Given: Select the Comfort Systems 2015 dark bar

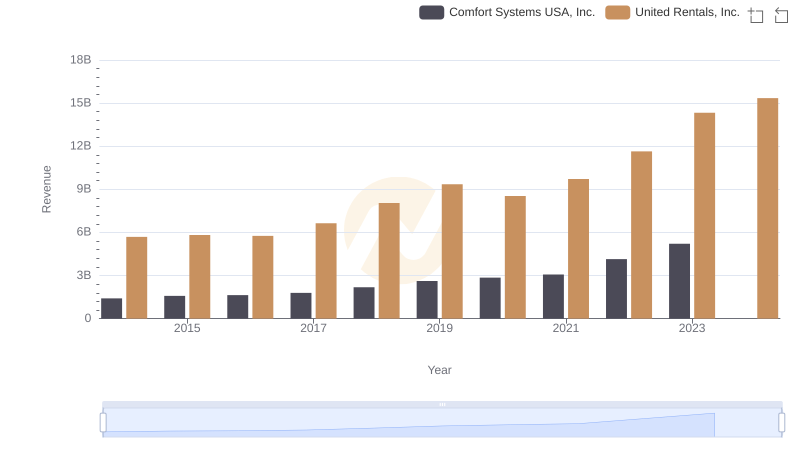Looking at the screenshot, I should tap(174, 307).
